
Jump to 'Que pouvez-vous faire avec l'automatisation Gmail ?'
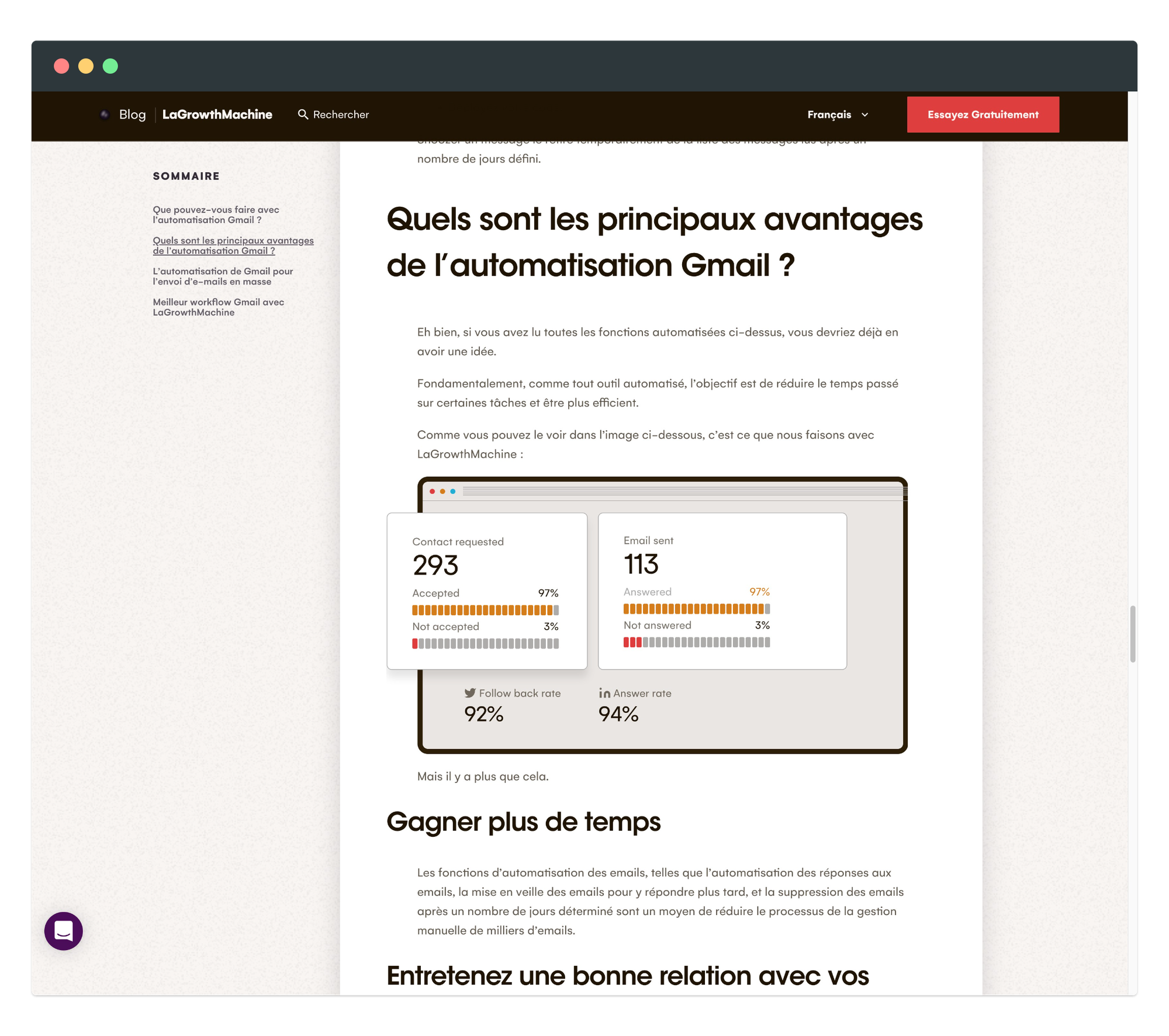click(216, 214)
